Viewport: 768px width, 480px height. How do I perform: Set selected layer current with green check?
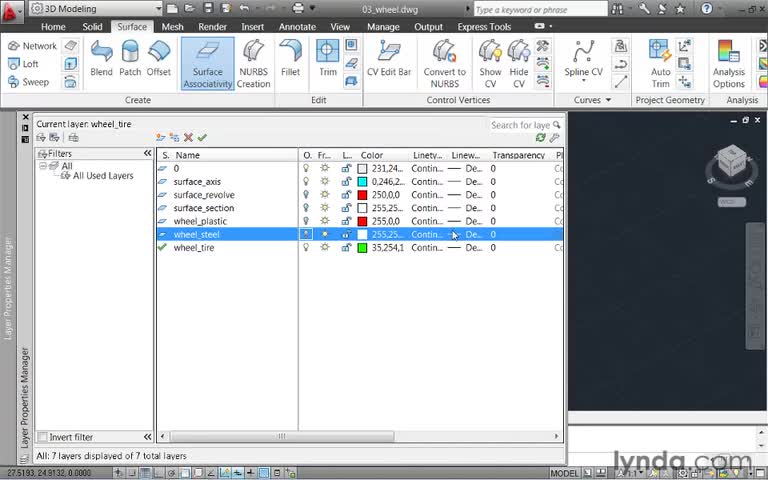[202, 138]
